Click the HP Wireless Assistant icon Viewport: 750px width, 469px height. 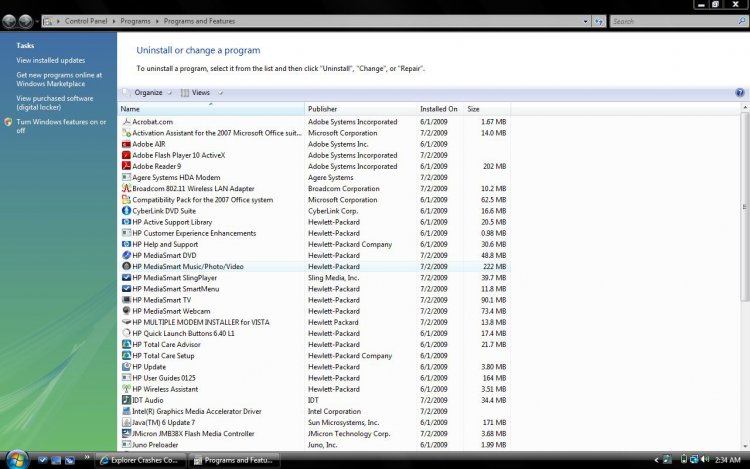tap(126, 389)
